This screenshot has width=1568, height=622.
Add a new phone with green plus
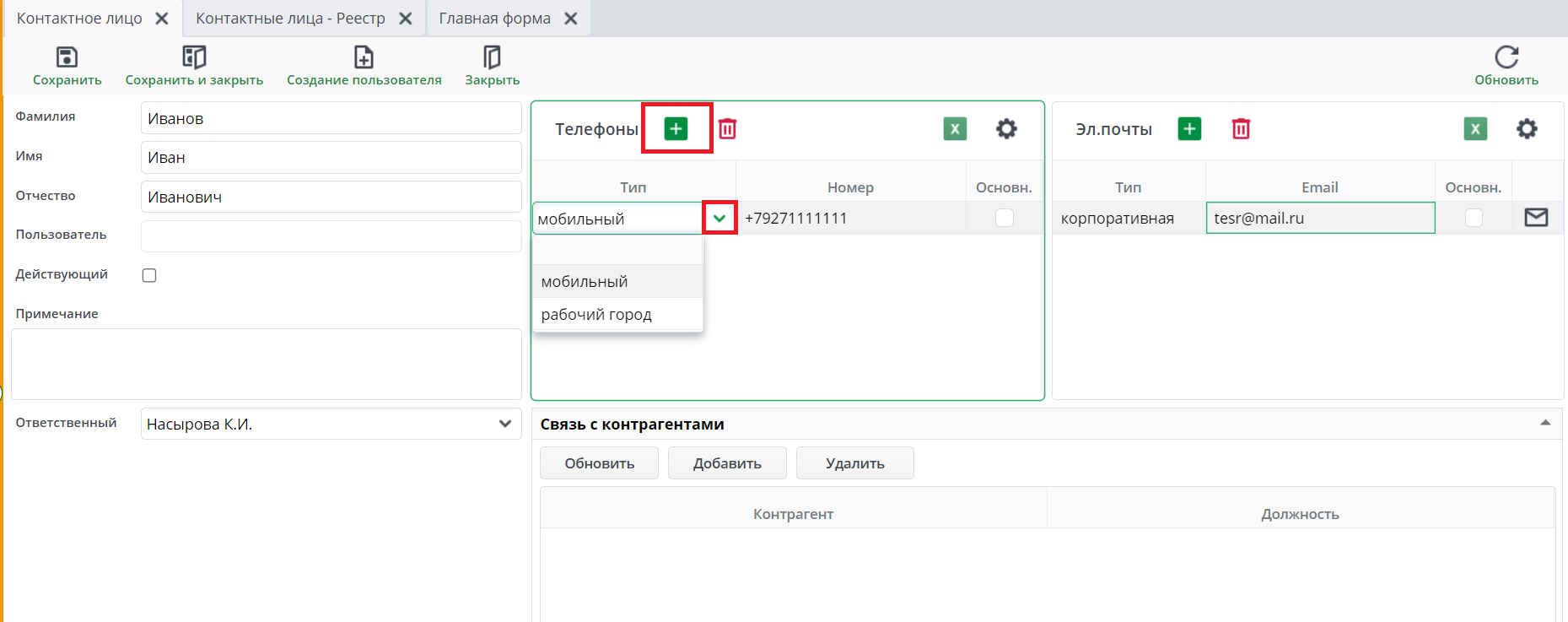(x=676, y=128)
